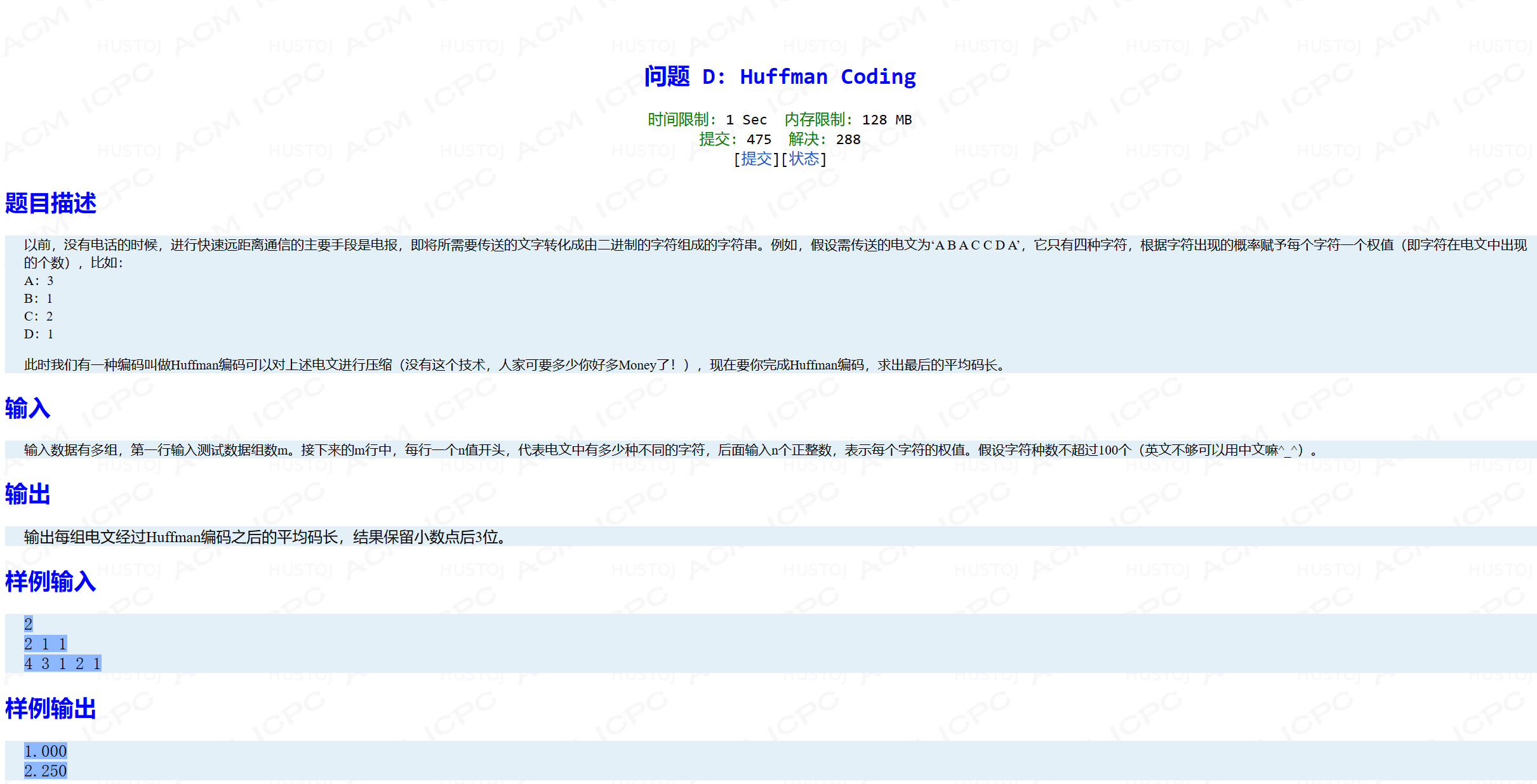Click the 解决: 288 count text
Image resolution: width=1537 pixels, height=784 pixels.
(824, 139)
